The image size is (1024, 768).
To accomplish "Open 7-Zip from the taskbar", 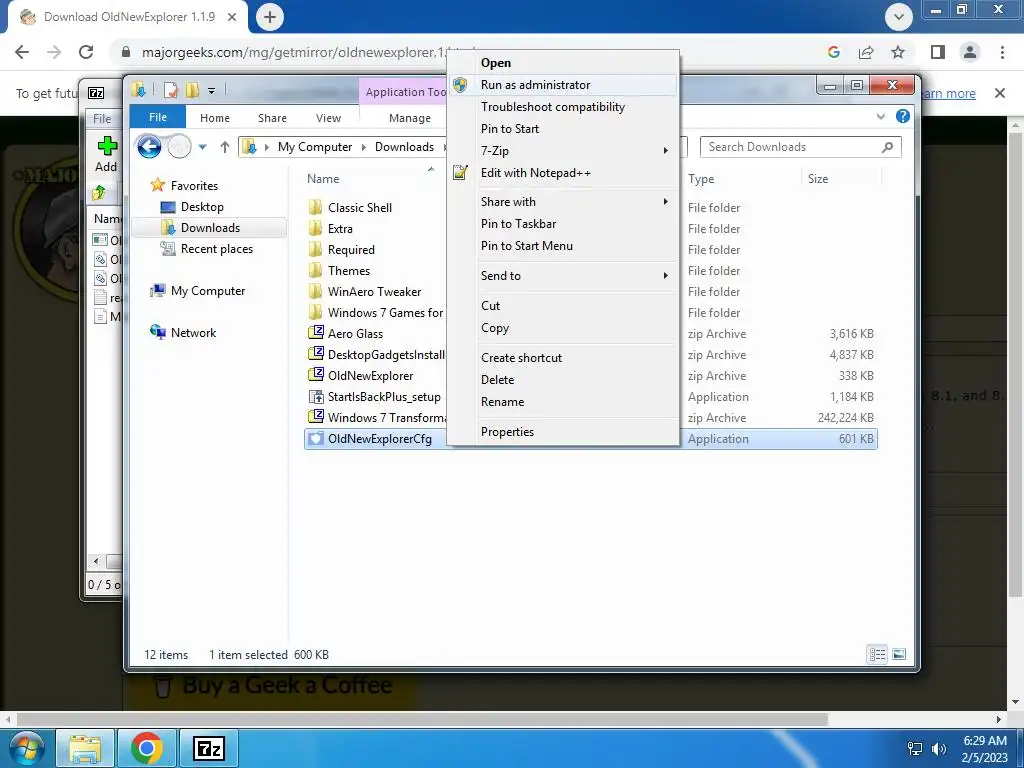I will 208,748.
